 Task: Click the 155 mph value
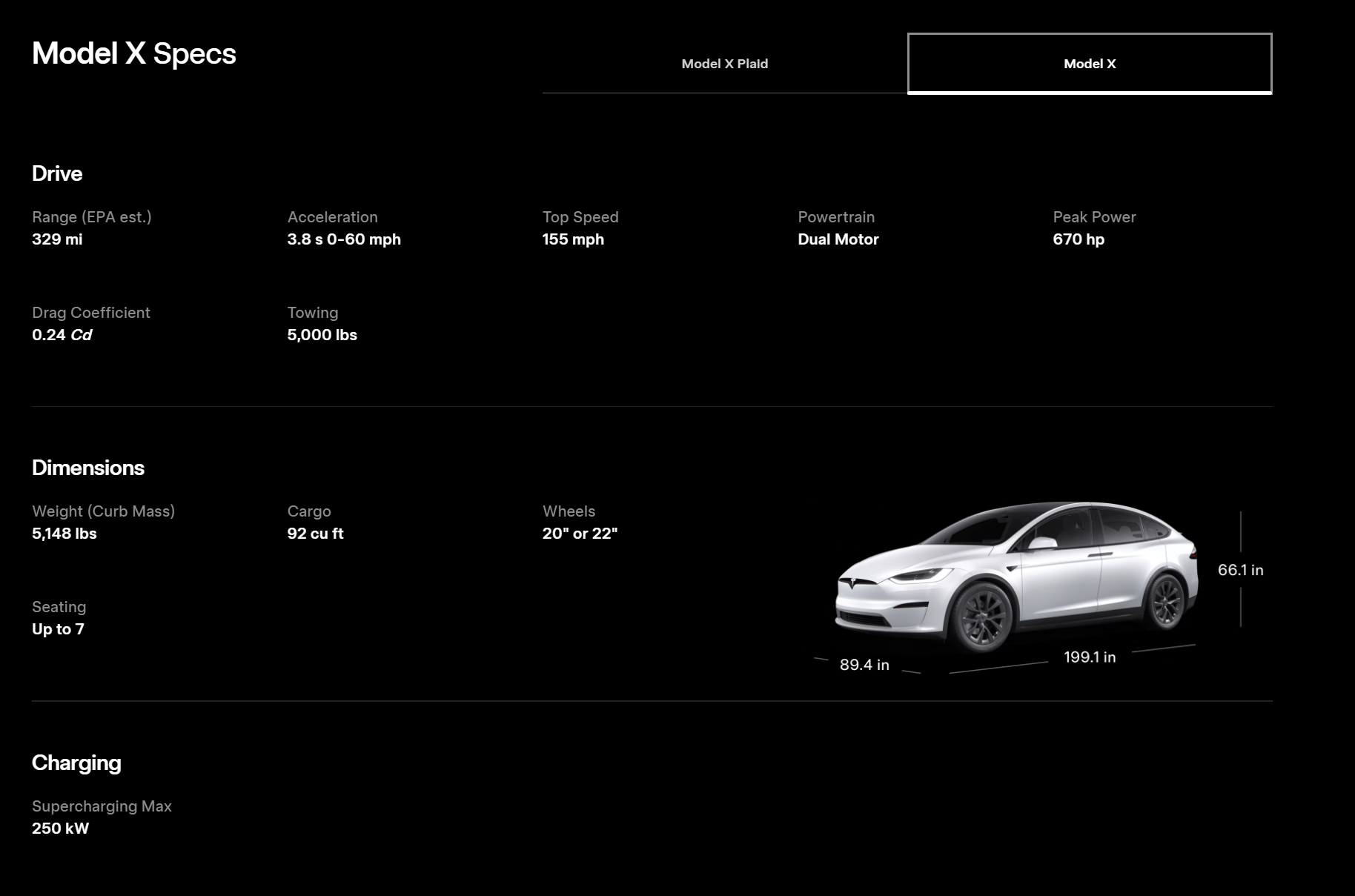(573, 239)
